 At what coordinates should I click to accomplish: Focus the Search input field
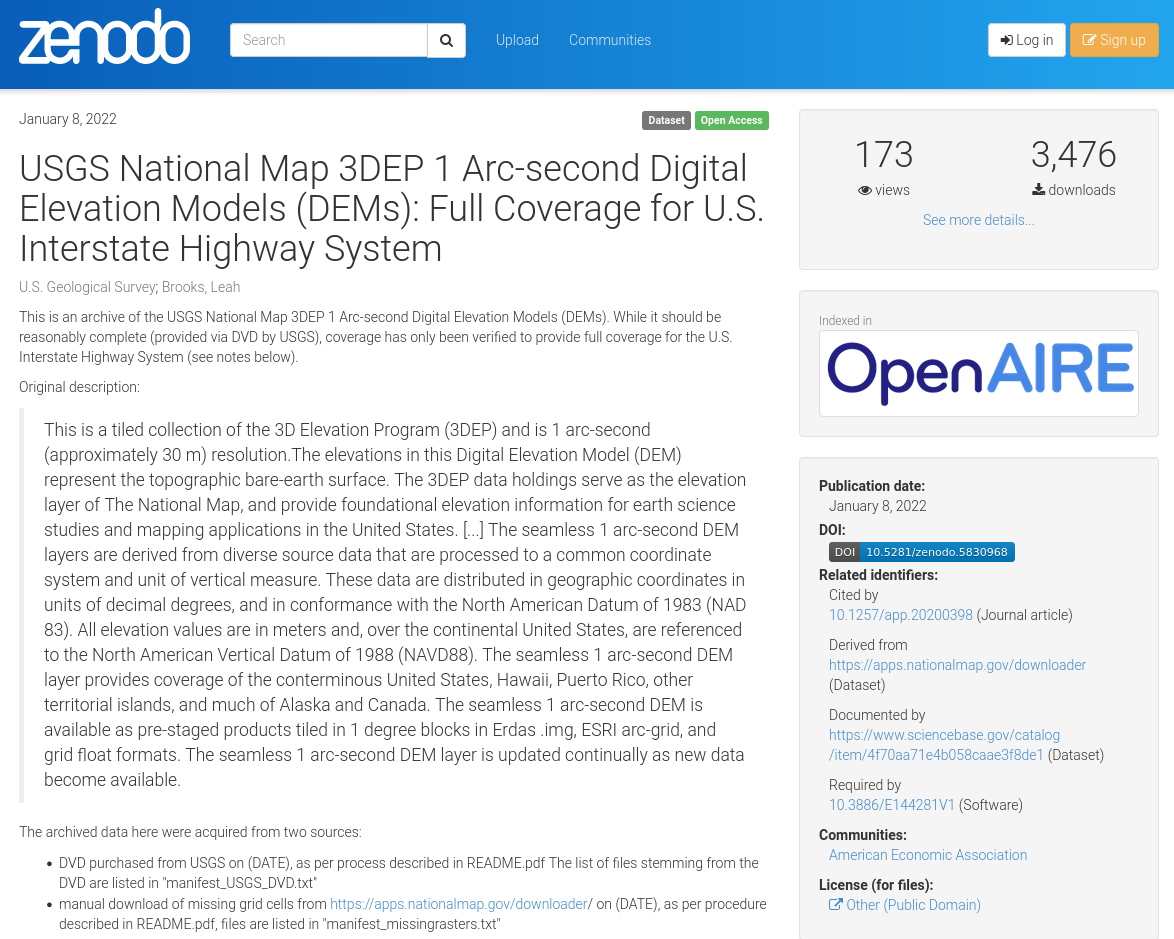point(329,40)
